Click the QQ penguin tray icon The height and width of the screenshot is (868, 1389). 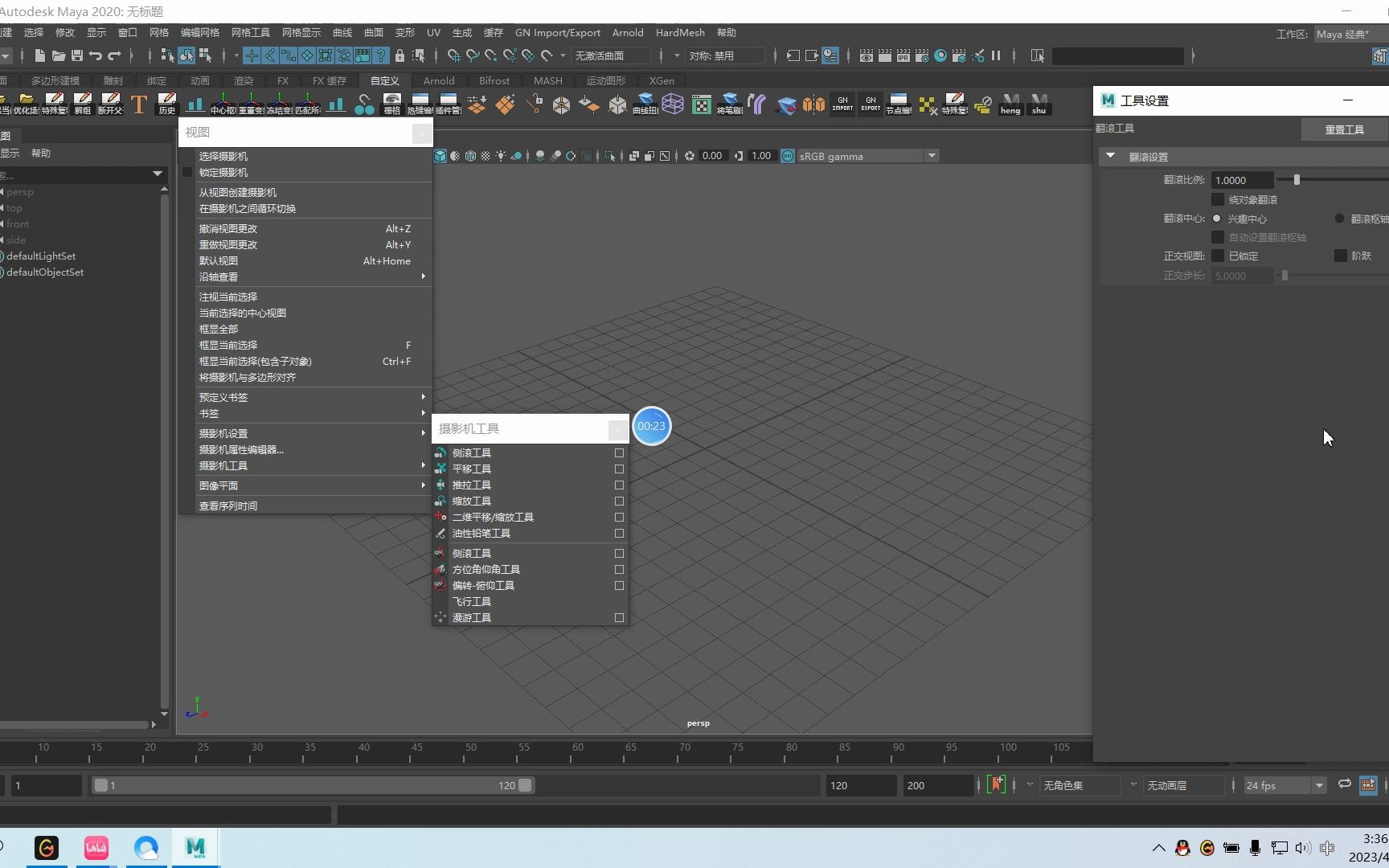coord(1182,848)
